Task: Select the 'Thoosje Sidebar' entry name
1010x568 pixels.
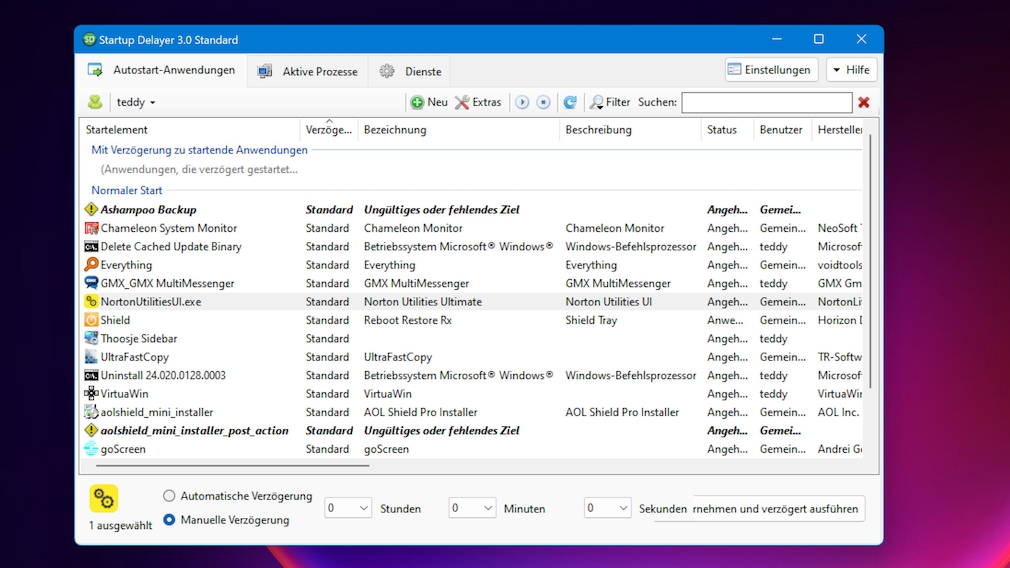Action: (138, 338)
